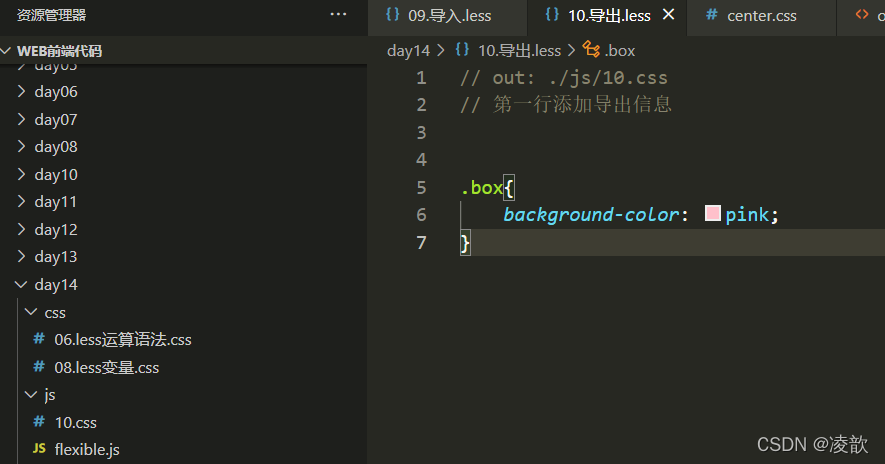Click hash icon beside 06.less运算语法.css

39,339
